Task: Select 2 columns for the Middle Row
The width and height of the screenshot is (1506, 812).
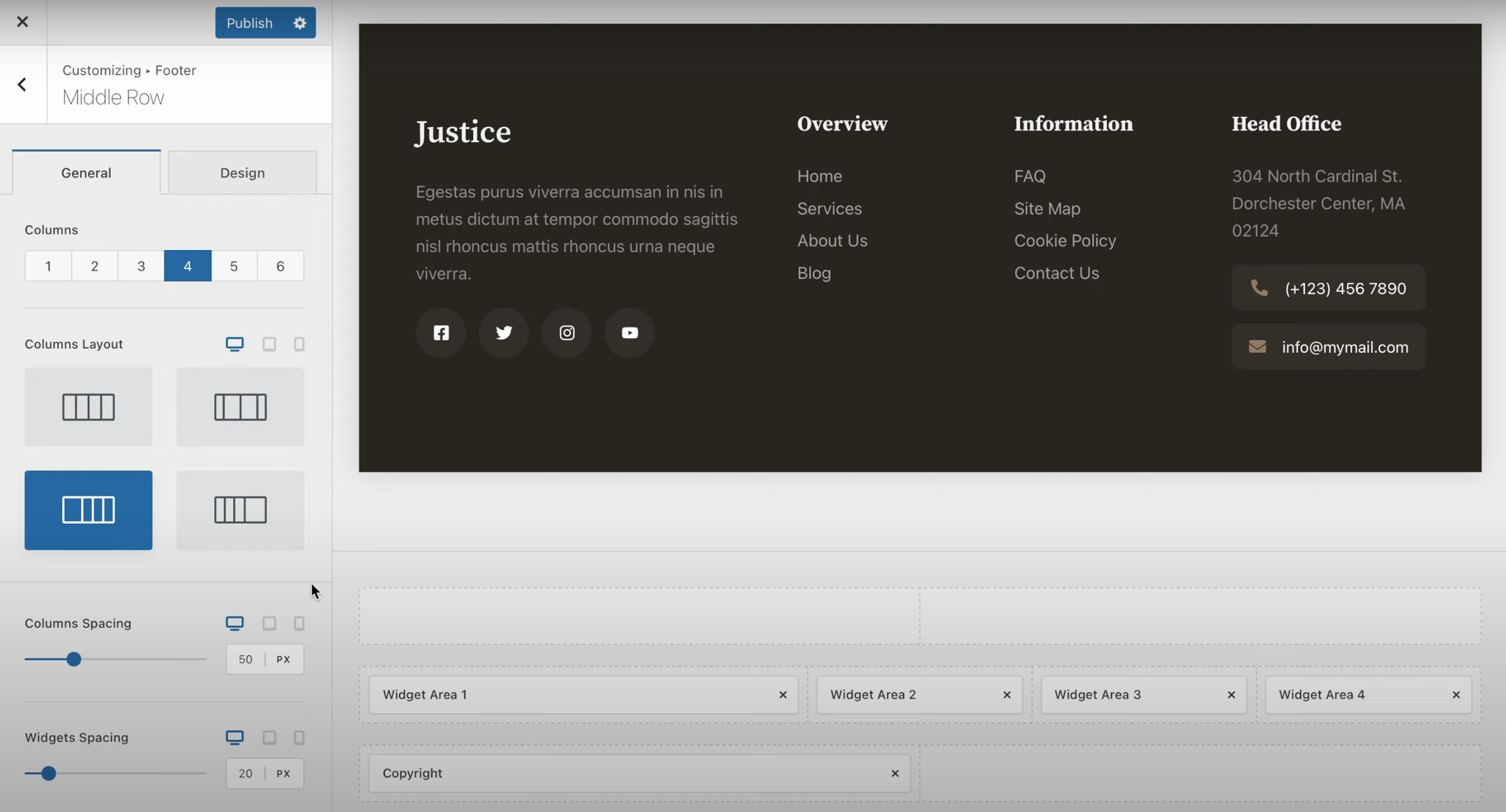Action: point(94,265)
